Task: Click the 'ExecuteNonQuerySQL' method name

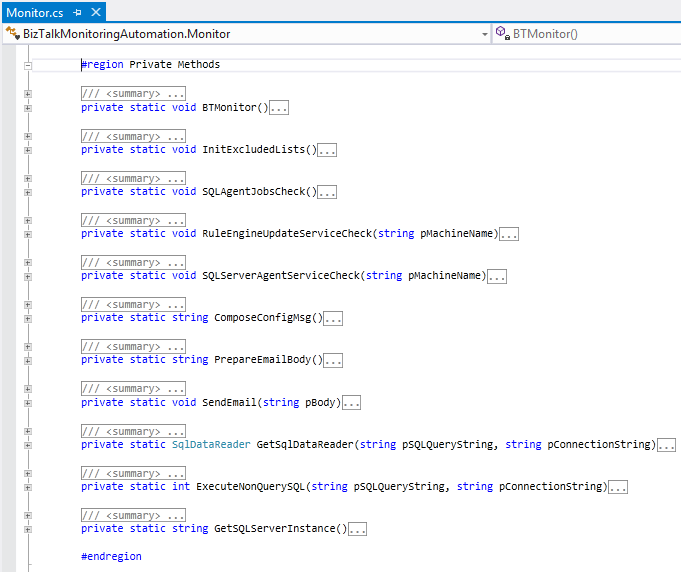Action: 250,487
